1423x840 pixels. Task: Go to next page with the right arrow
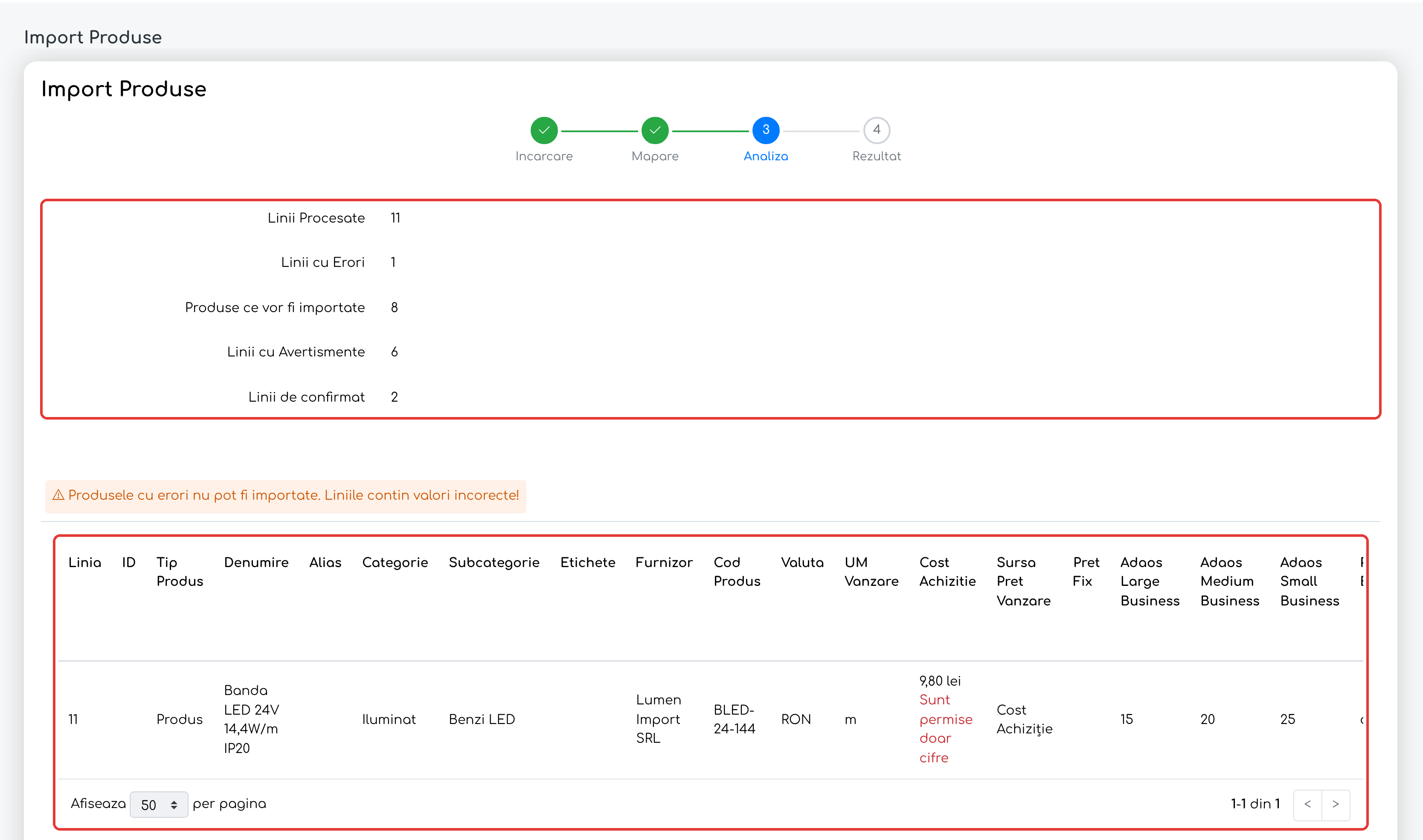pos(1336,804)
